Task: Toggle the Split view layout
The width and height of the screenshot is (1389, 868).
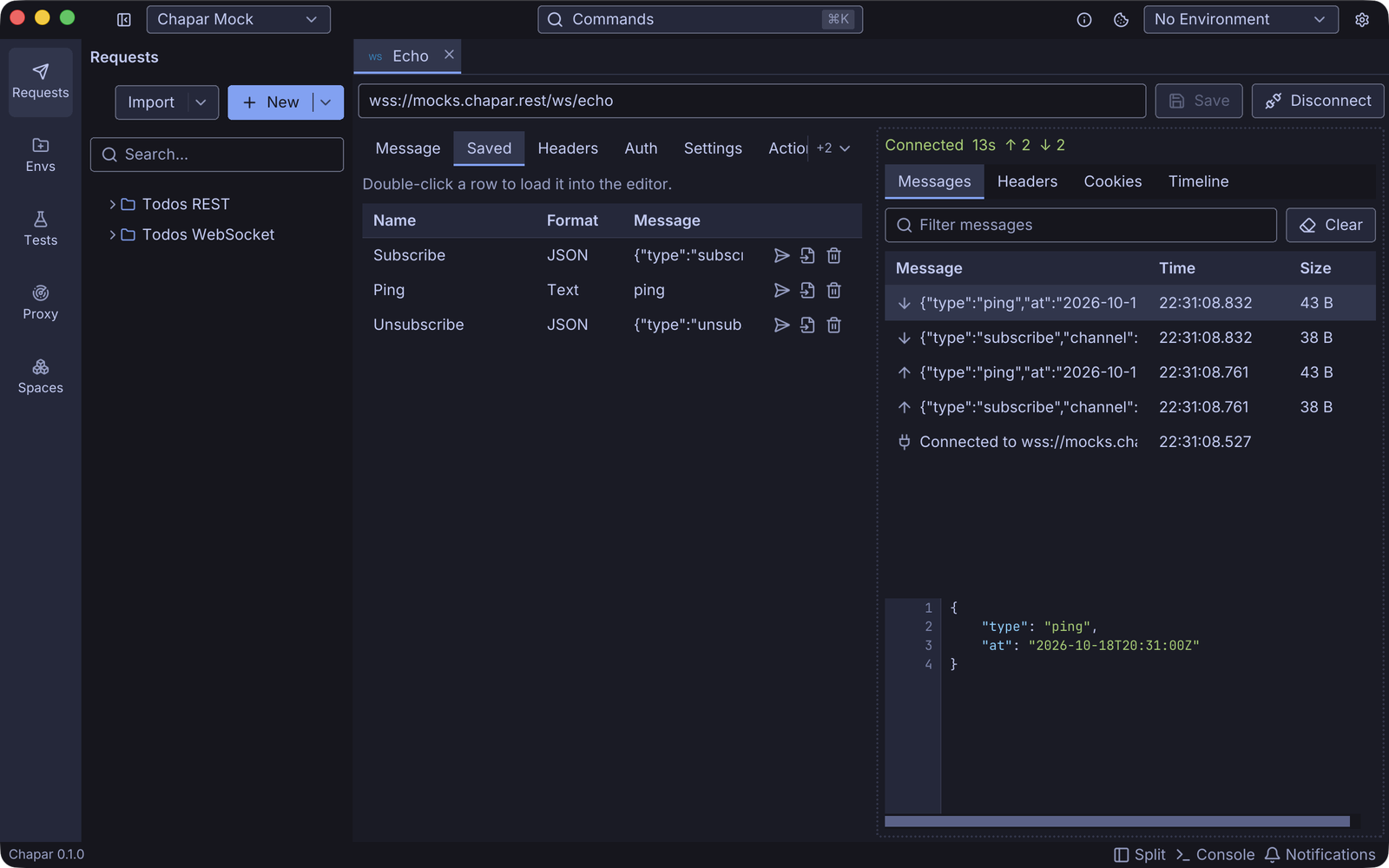Action: [x=1140, y=855]
